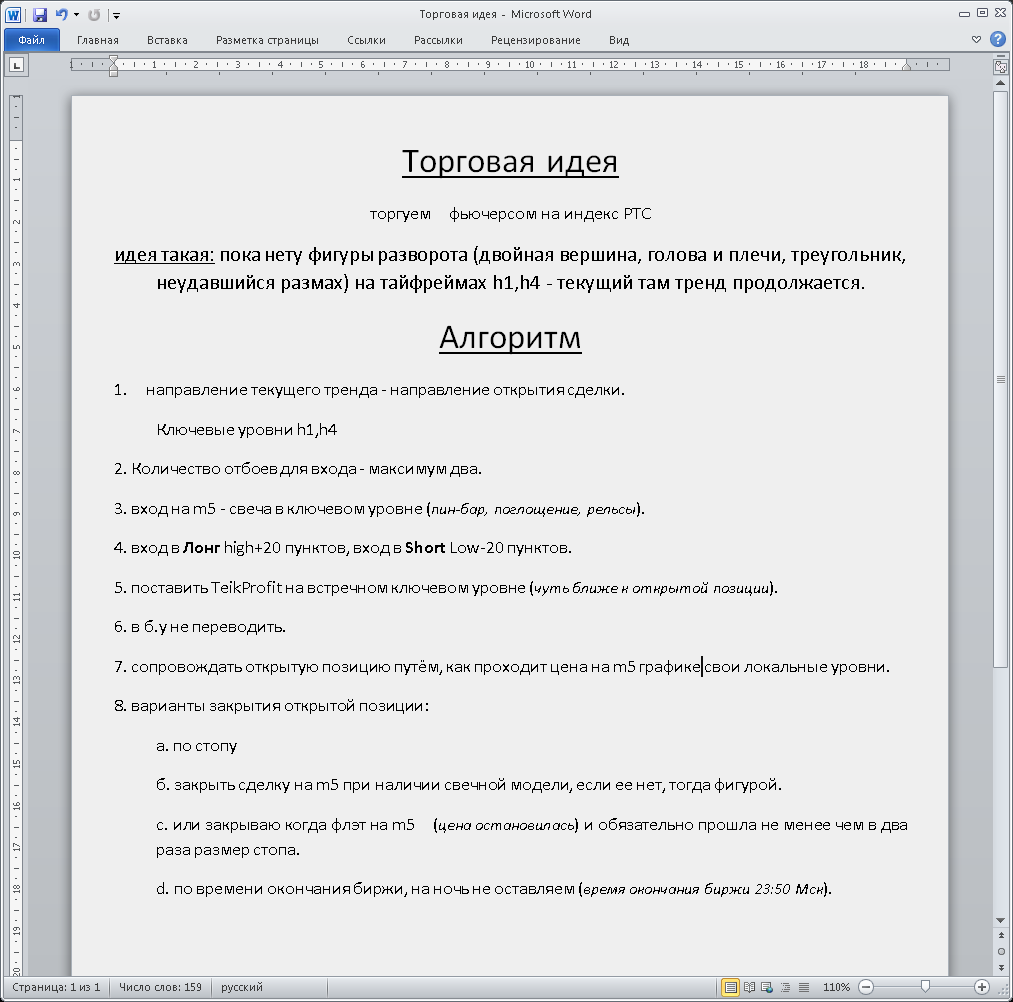Click the split bar handle above ruler toggle
The image size is (1013, 1002).
(1001, 57)
